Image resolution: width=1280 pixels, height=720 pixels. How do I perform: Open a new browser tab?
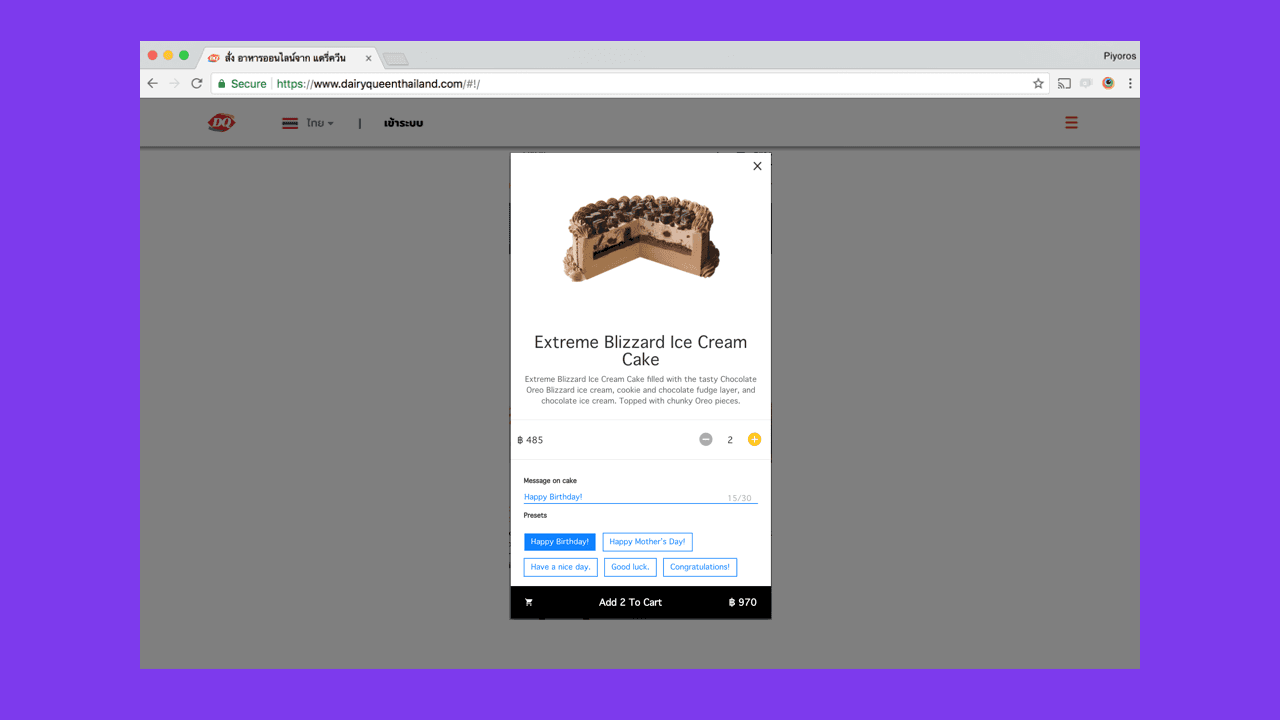click(395, 59)
